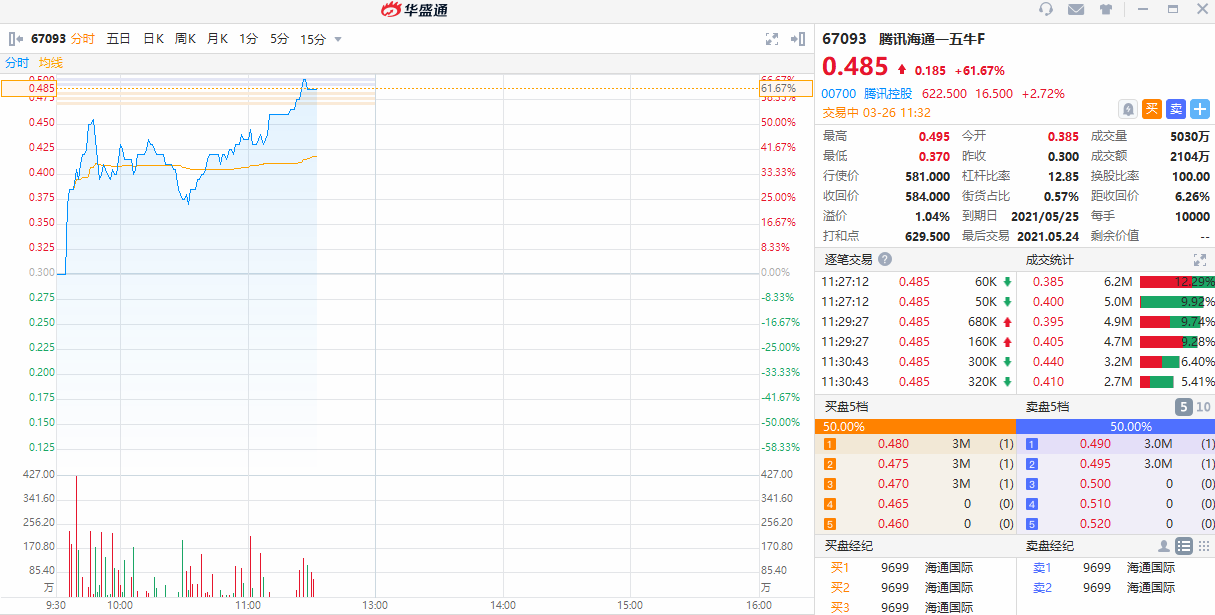Click the 12.29% volume bar at 0.385
The image size is (1215, 615).
pos(1177,282)
